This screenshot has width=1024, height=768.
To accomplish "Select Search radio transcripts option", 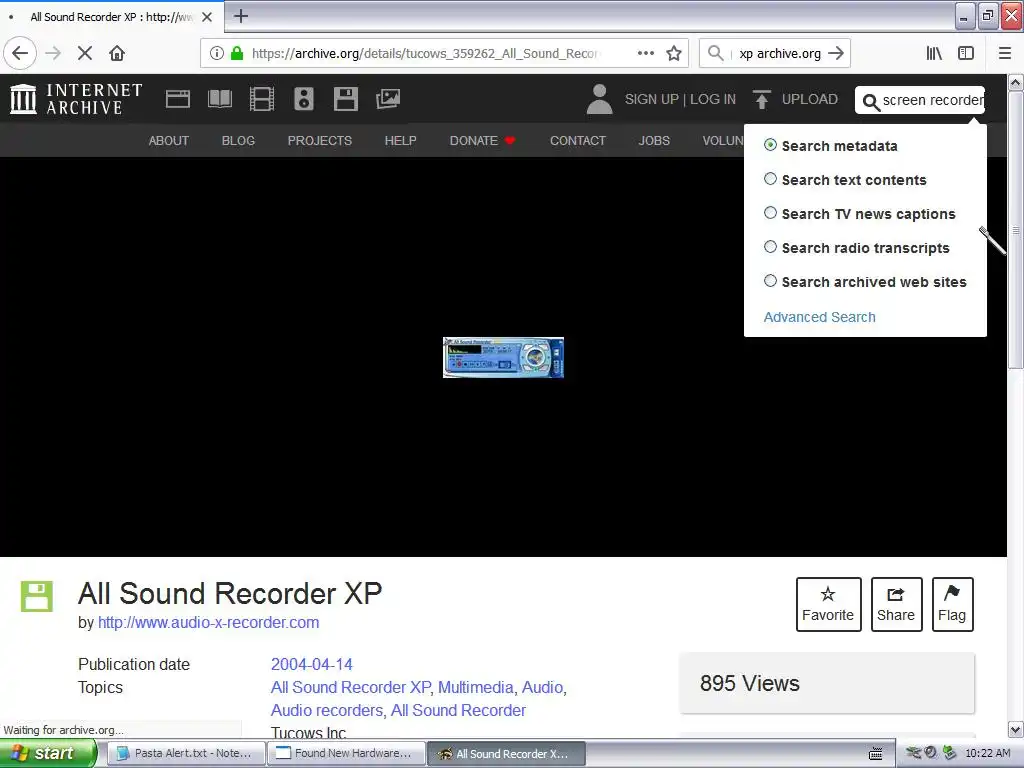I will tap(771, 247).
